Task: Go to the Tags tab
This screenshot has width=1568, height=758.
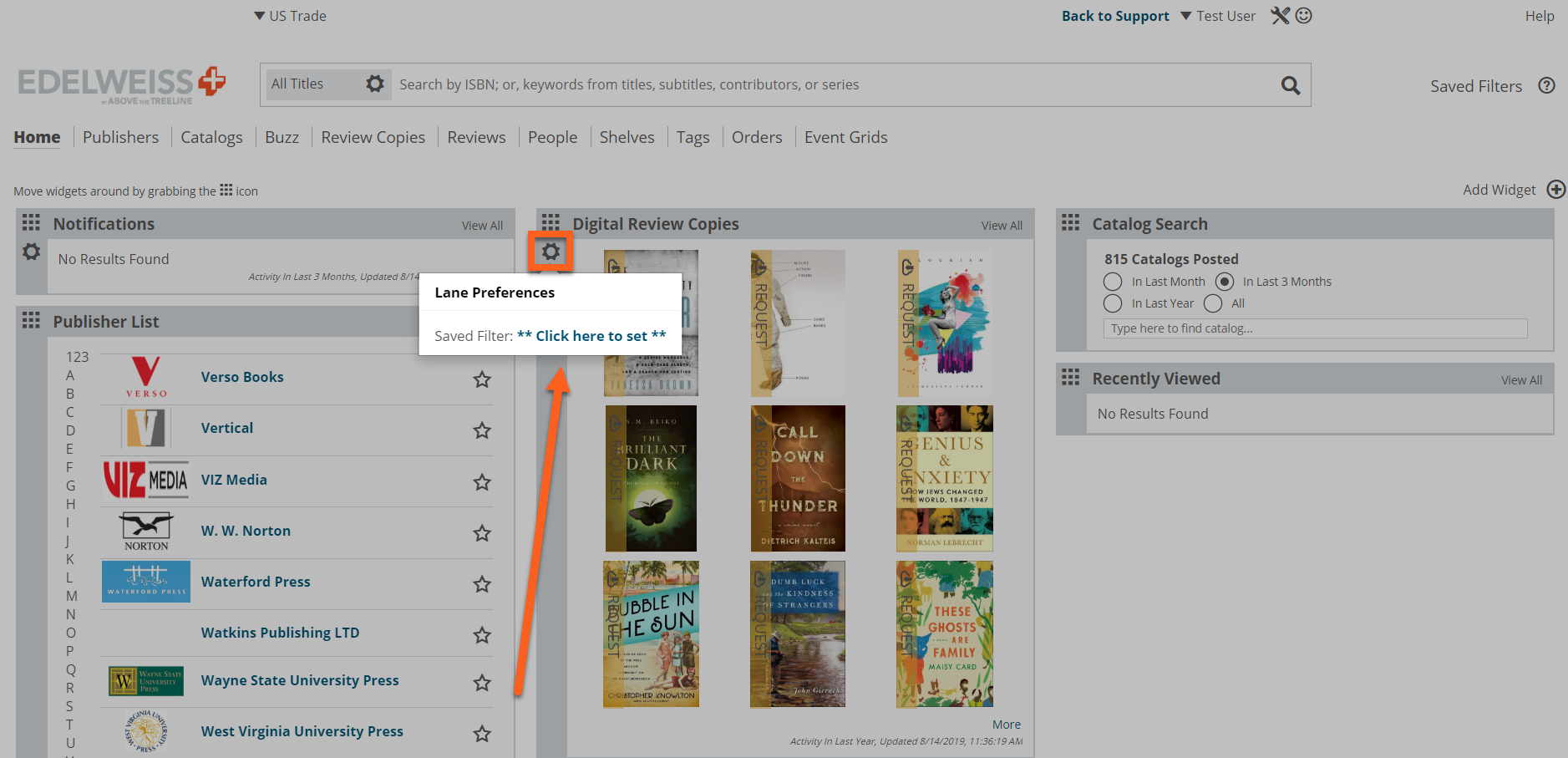Action: point(693,137)
